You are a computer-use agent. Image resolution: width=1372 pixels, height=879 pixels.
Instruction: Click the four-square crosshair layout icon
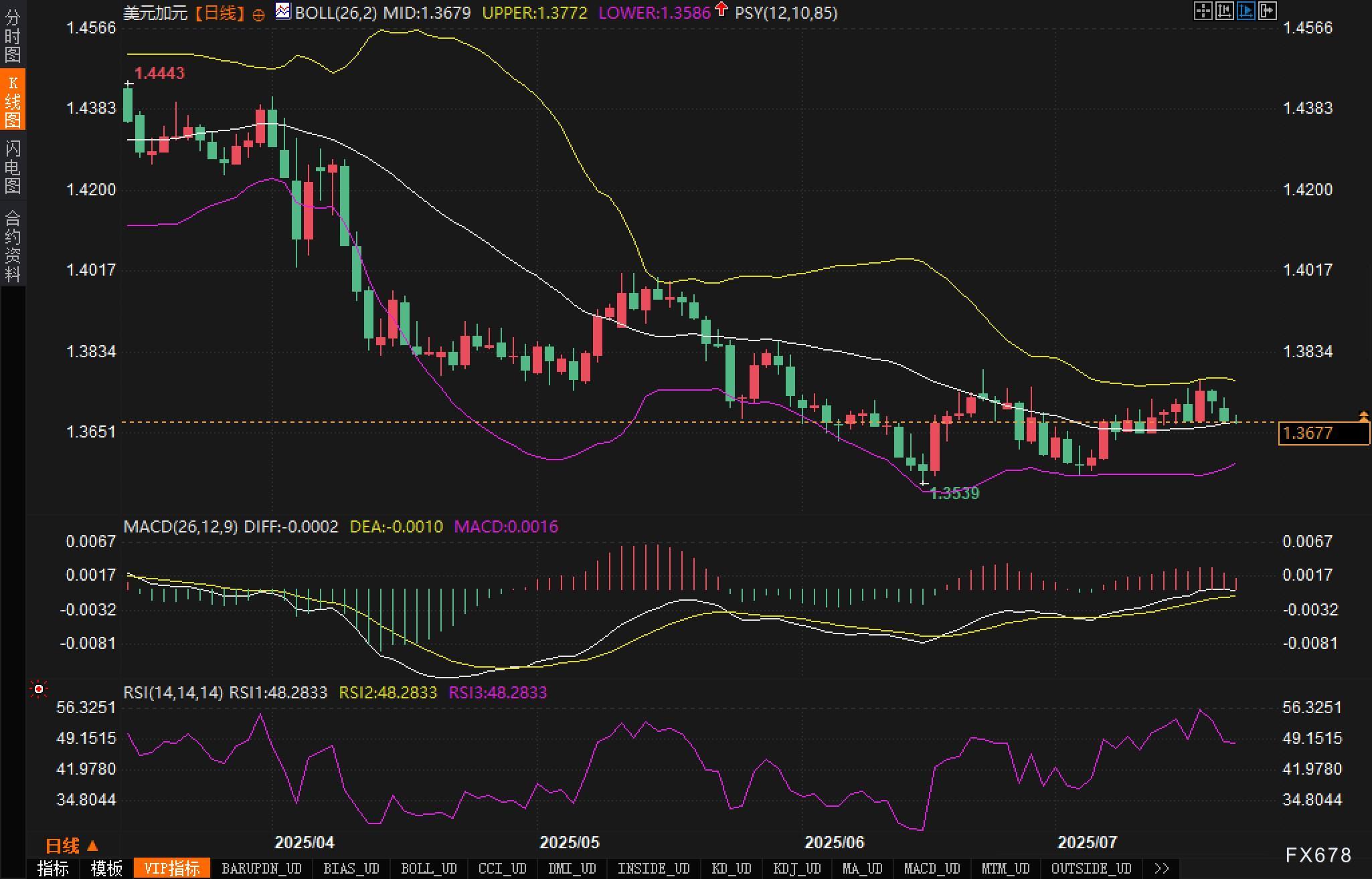tap(1203, 11)
